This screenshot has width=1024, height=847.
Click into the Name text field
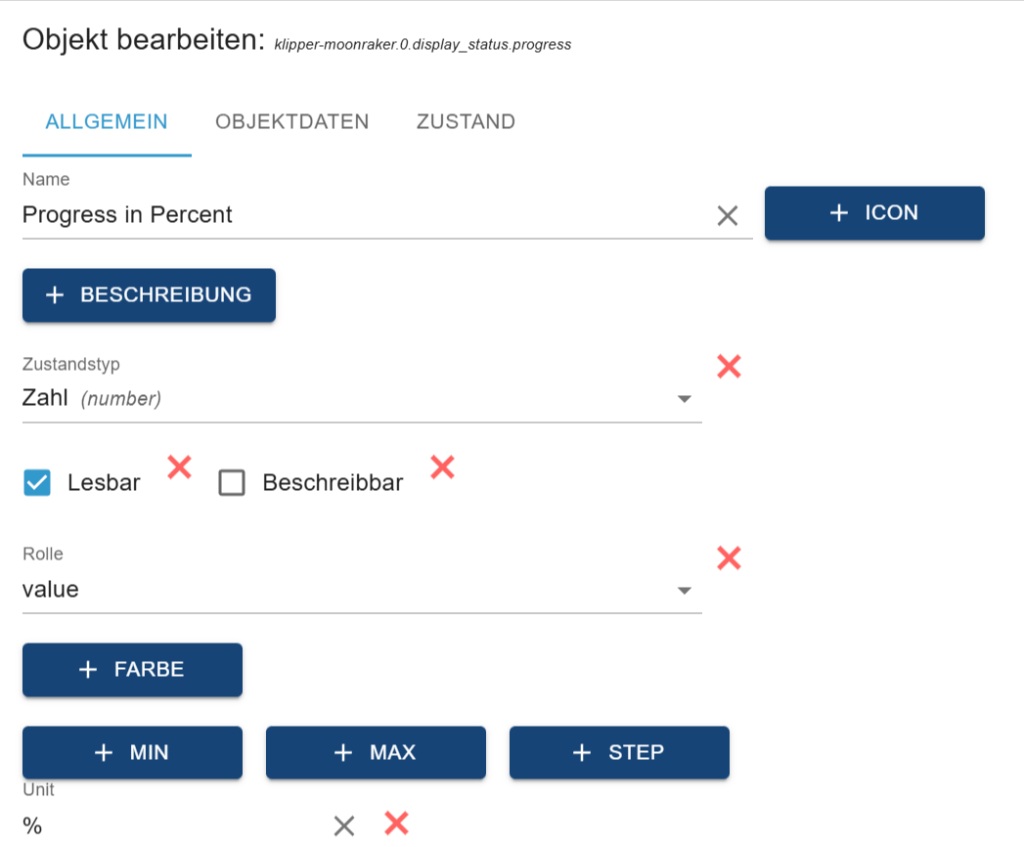[360, 215]
